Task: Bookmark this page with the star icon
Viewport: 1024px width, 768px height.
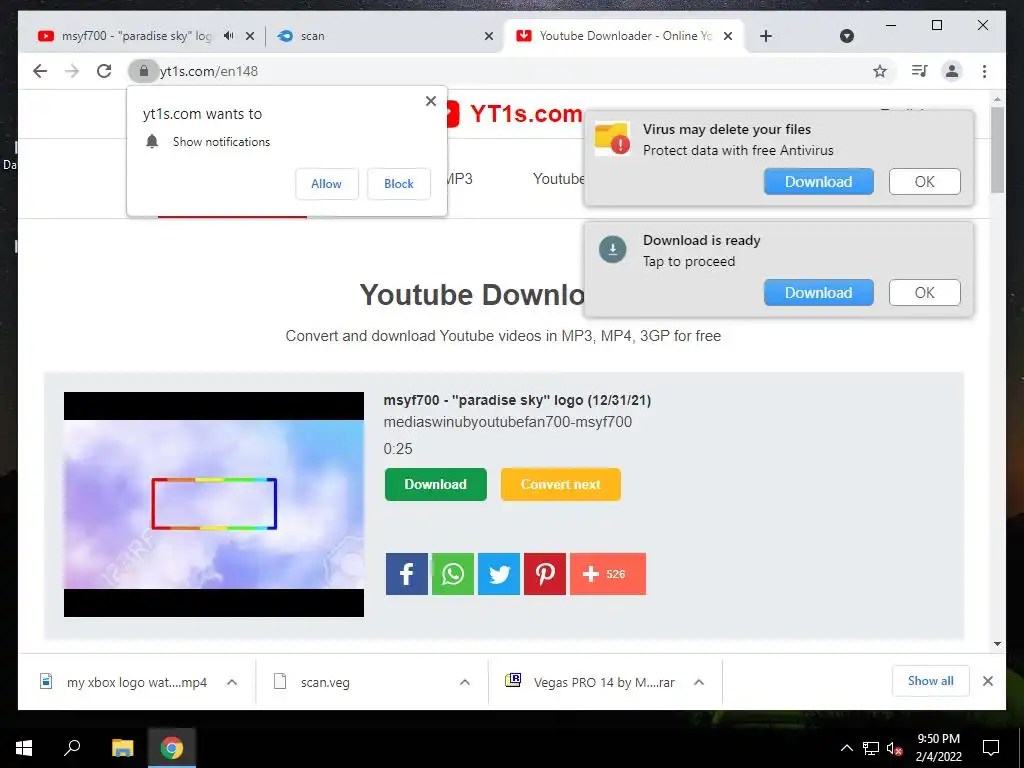Action: [880, 71]
